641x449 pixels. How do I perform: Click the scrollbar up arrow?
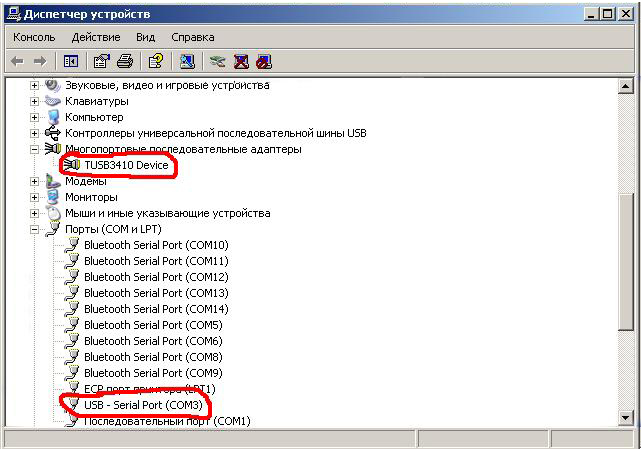[x=626, y=86]
